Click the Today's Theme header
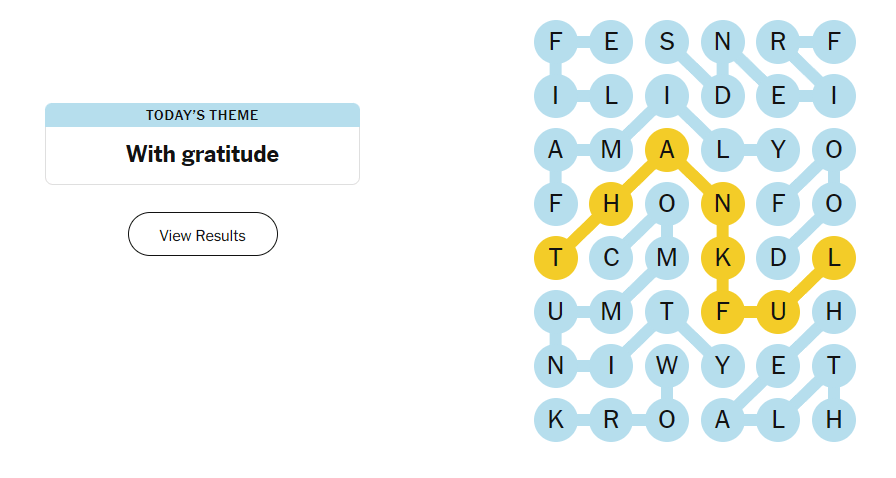 202,115
